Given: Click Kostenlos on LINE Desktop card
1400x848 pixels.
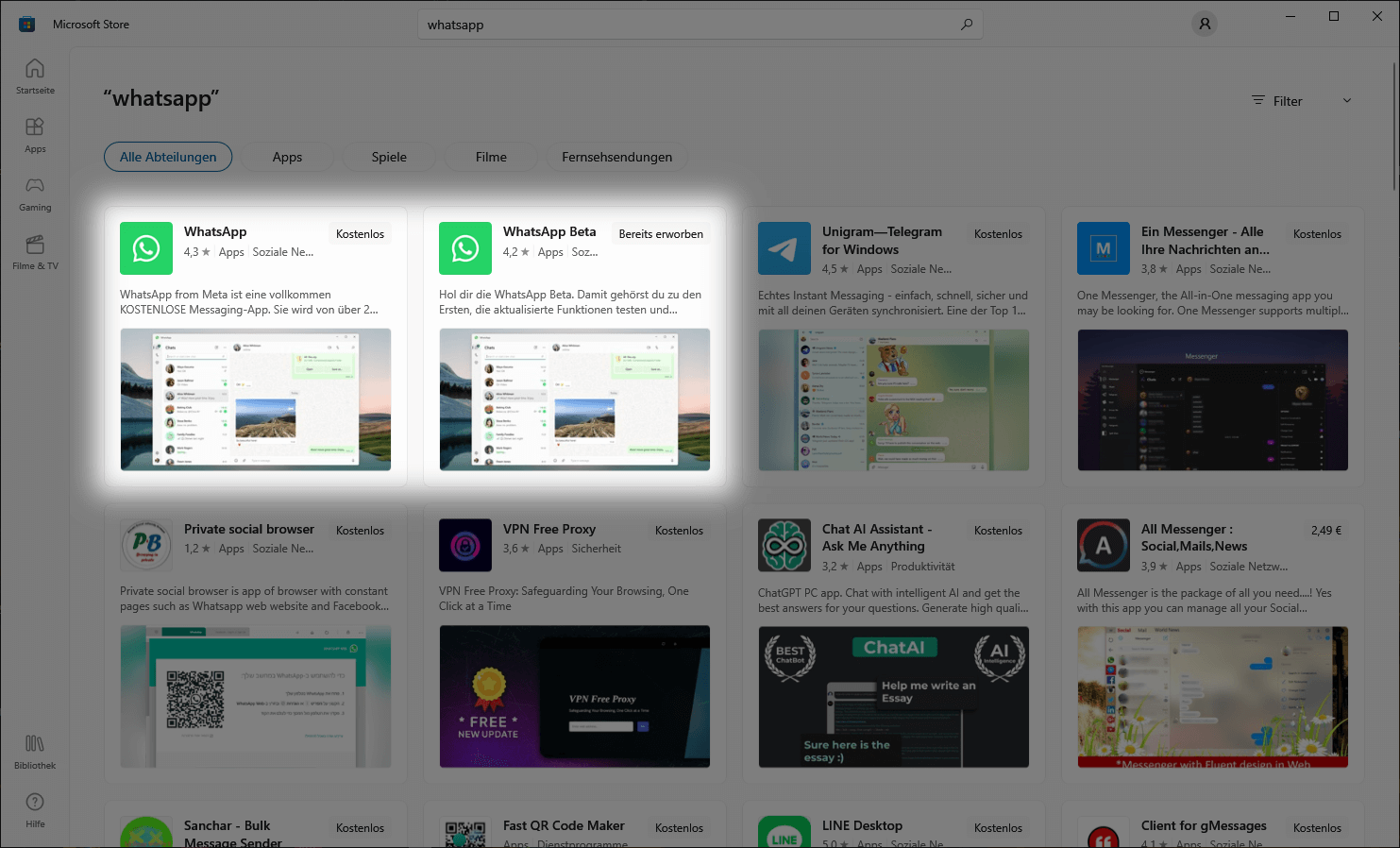Looking at the screenshot, I should [999, 828].
